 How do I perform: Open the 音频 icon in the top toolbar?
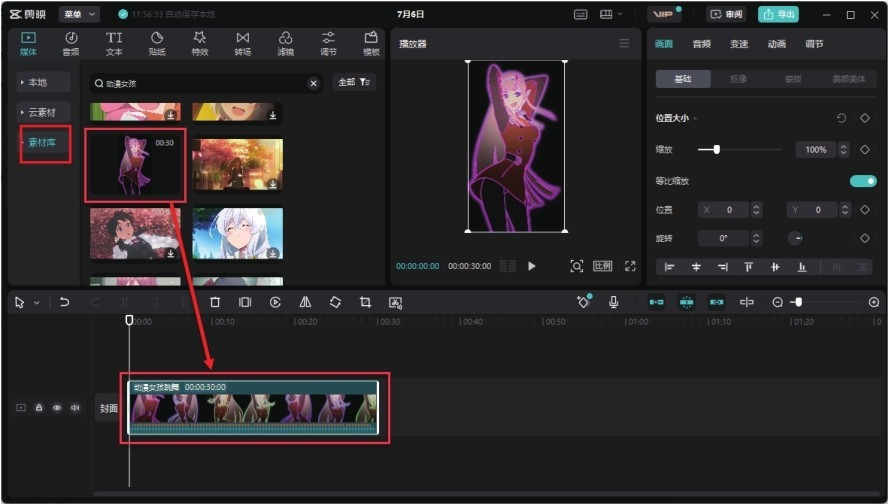(x=71, y=44)
